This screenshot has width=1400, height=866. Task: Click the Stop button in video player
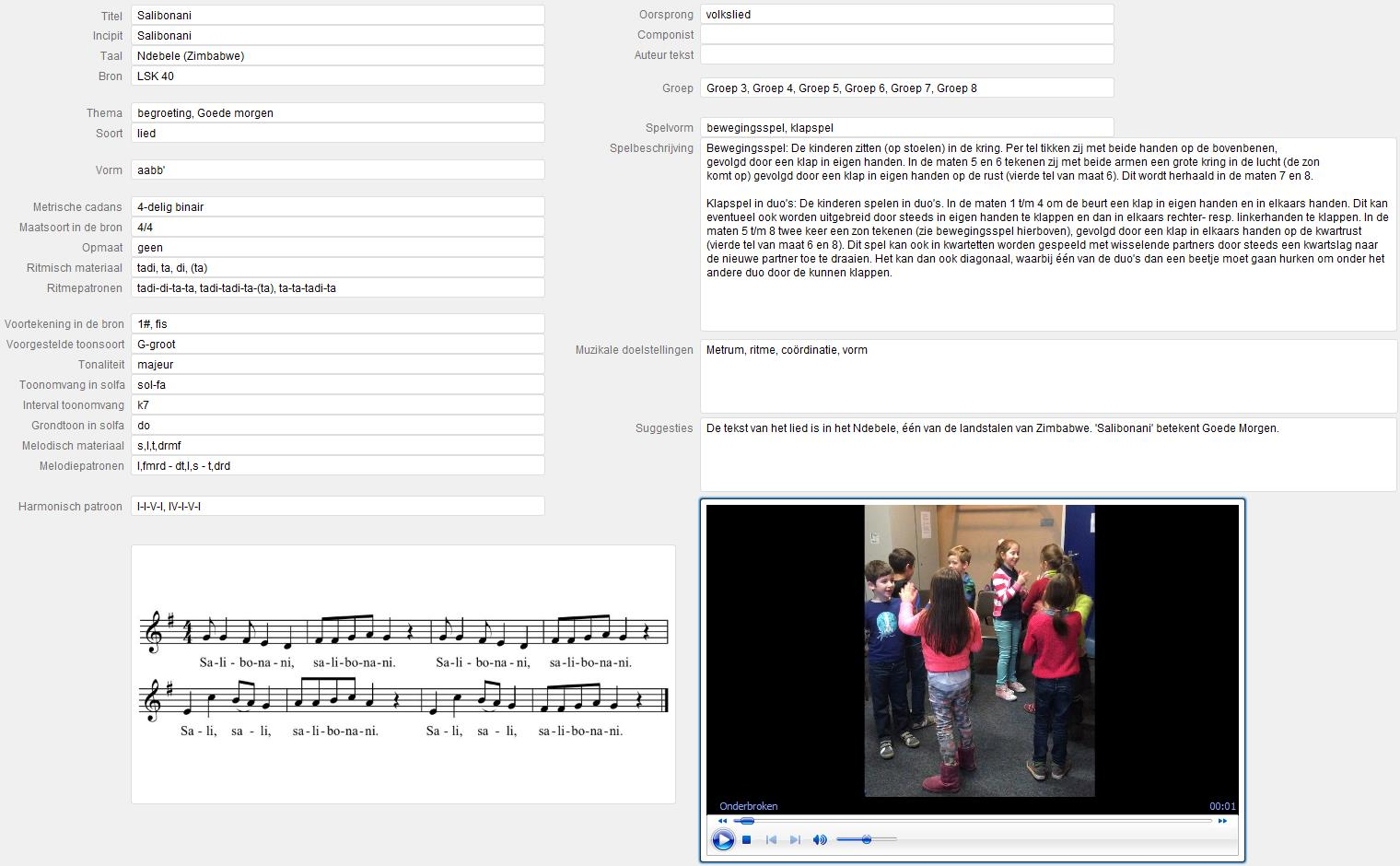(x=747, y=839)
